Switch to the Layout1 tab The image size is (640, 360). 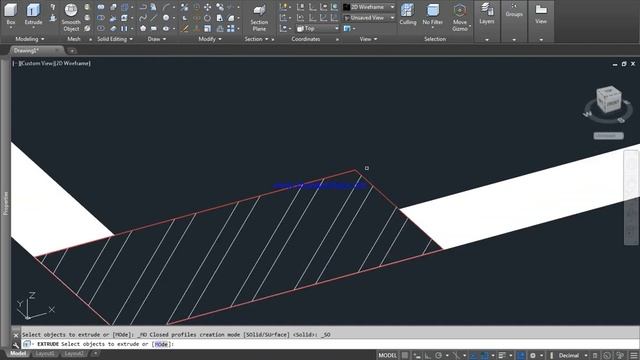(x=44, y=353)
